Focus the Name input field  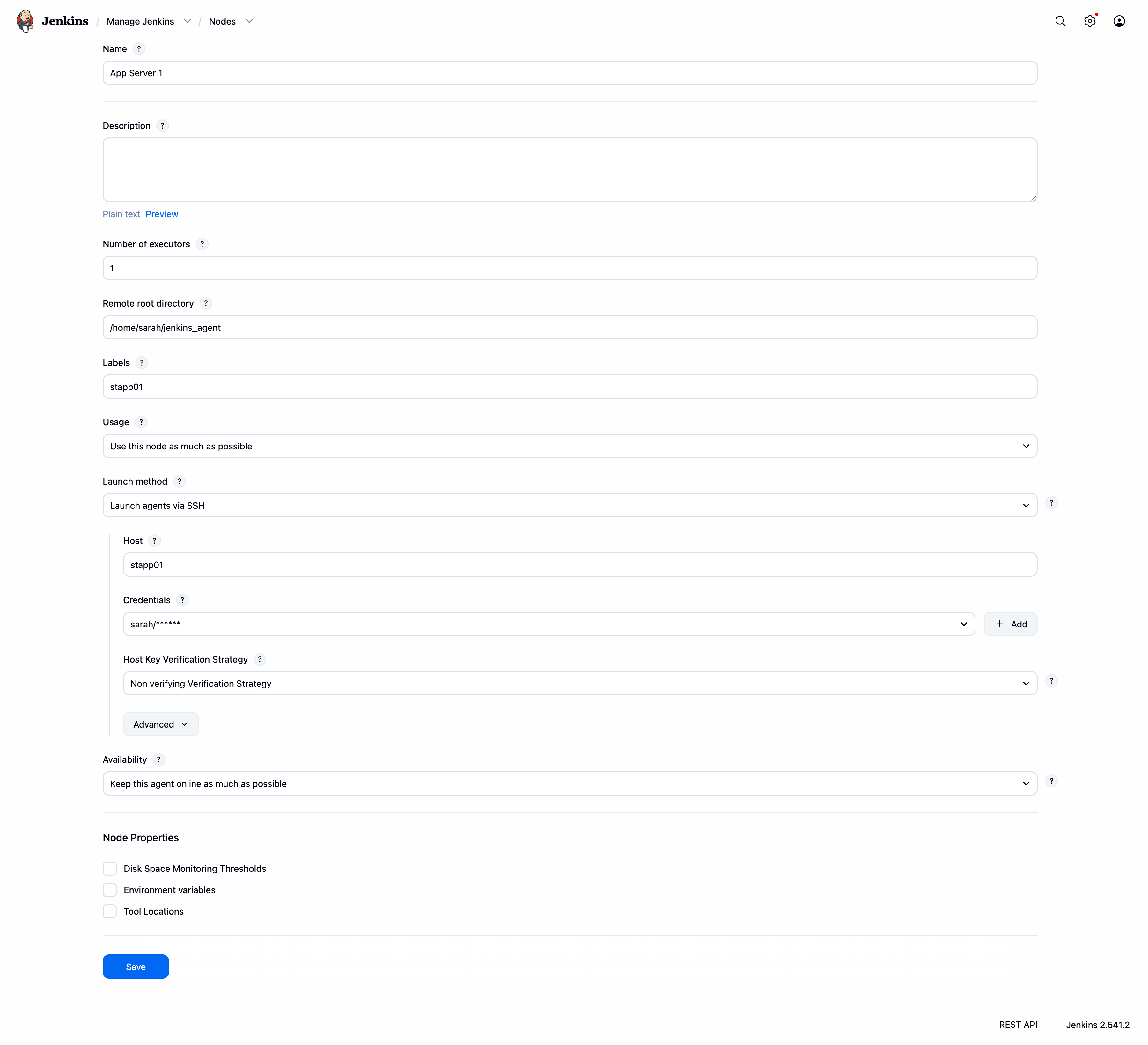[x=570, y=73]
